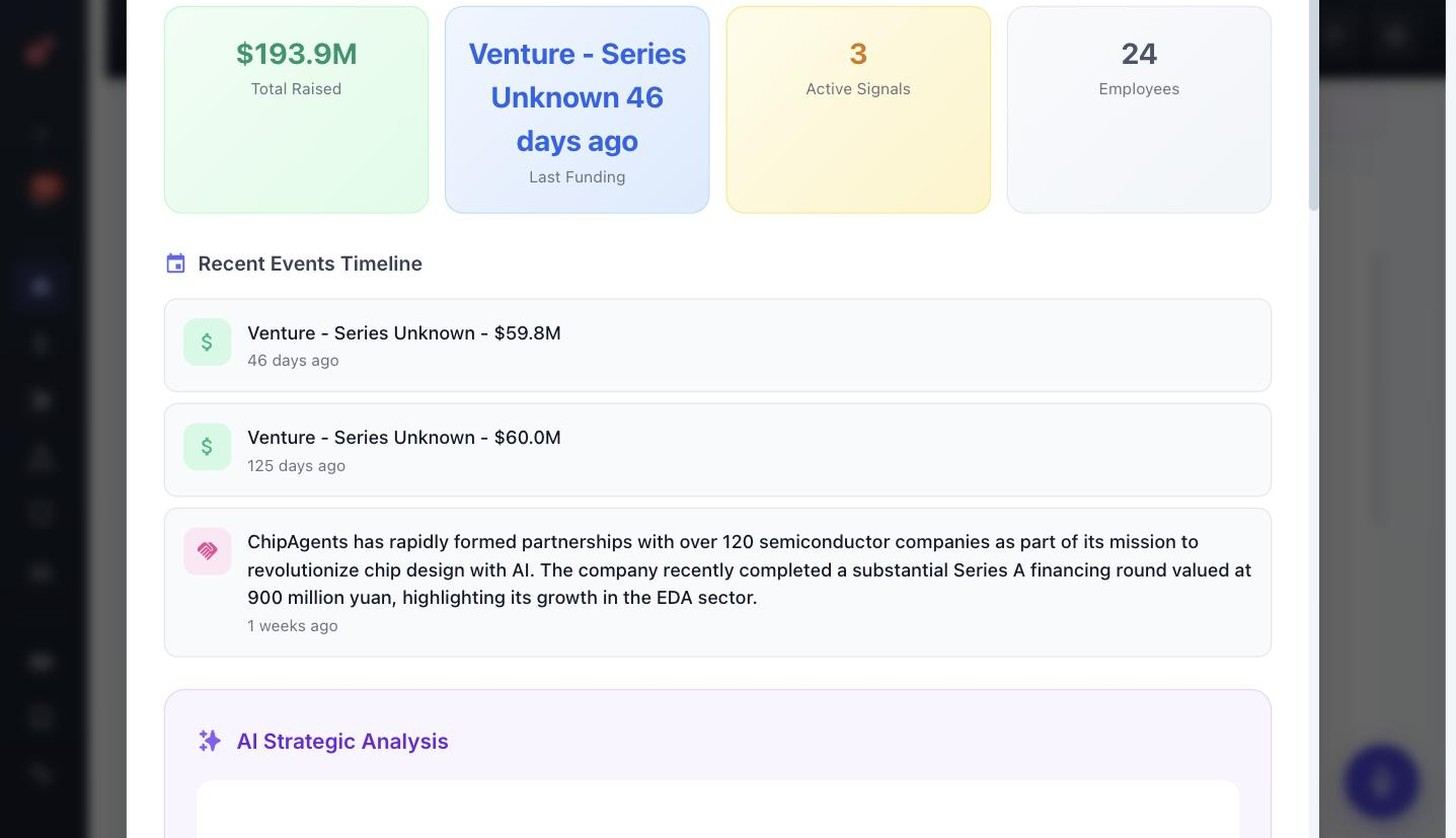Select the "Venture - Series Unknown - $60.0M" event title
This screenshot has height=838, width=1456.
coord(404,438)
